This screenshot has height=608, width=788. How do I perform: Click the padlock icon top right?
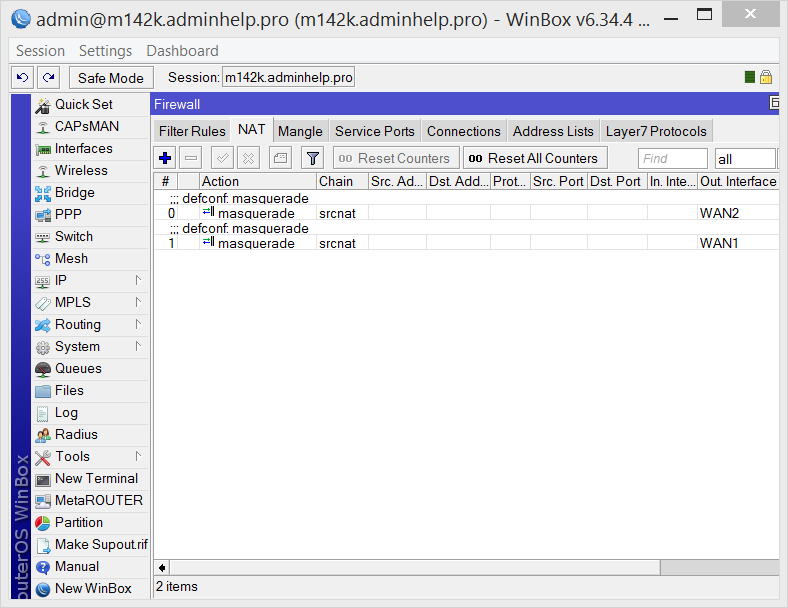(766, 77)
